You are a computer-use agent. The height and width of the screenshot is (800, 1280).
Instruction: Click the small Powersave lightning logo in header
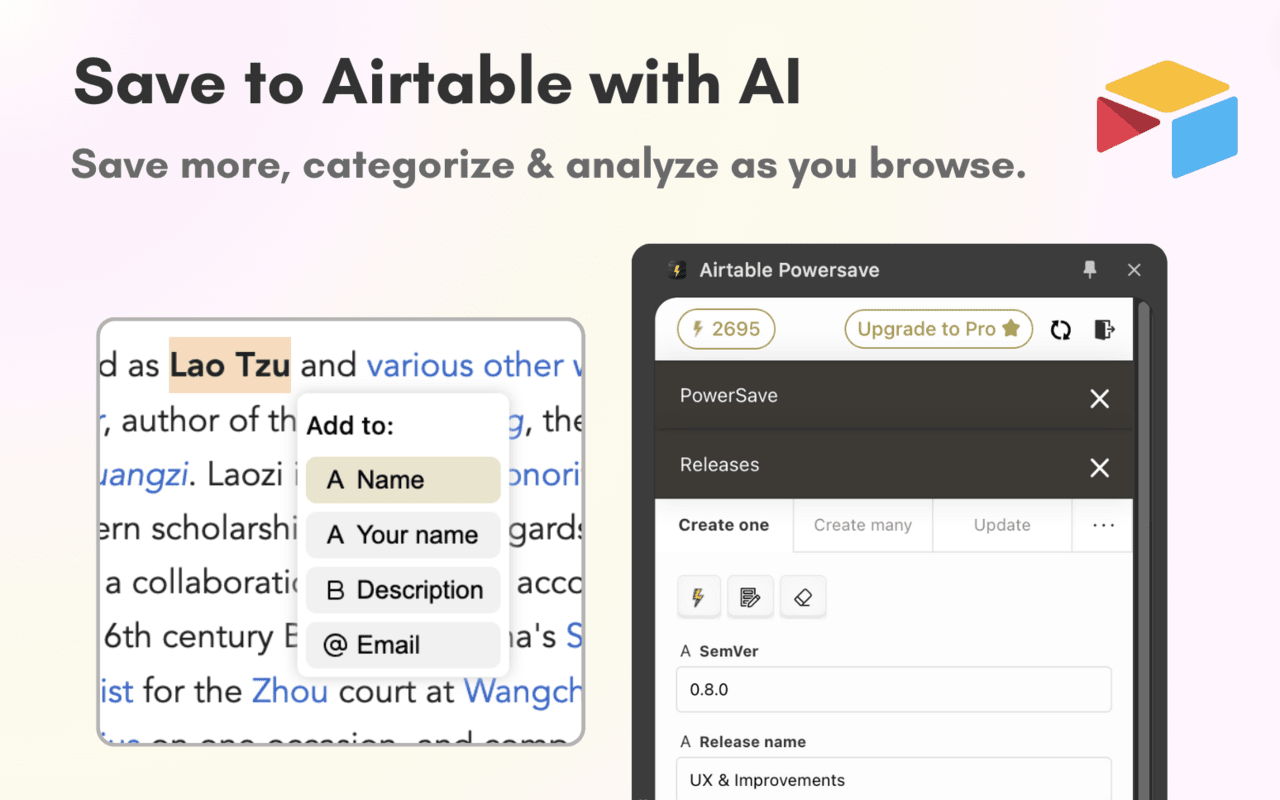[x=678, y=270]
